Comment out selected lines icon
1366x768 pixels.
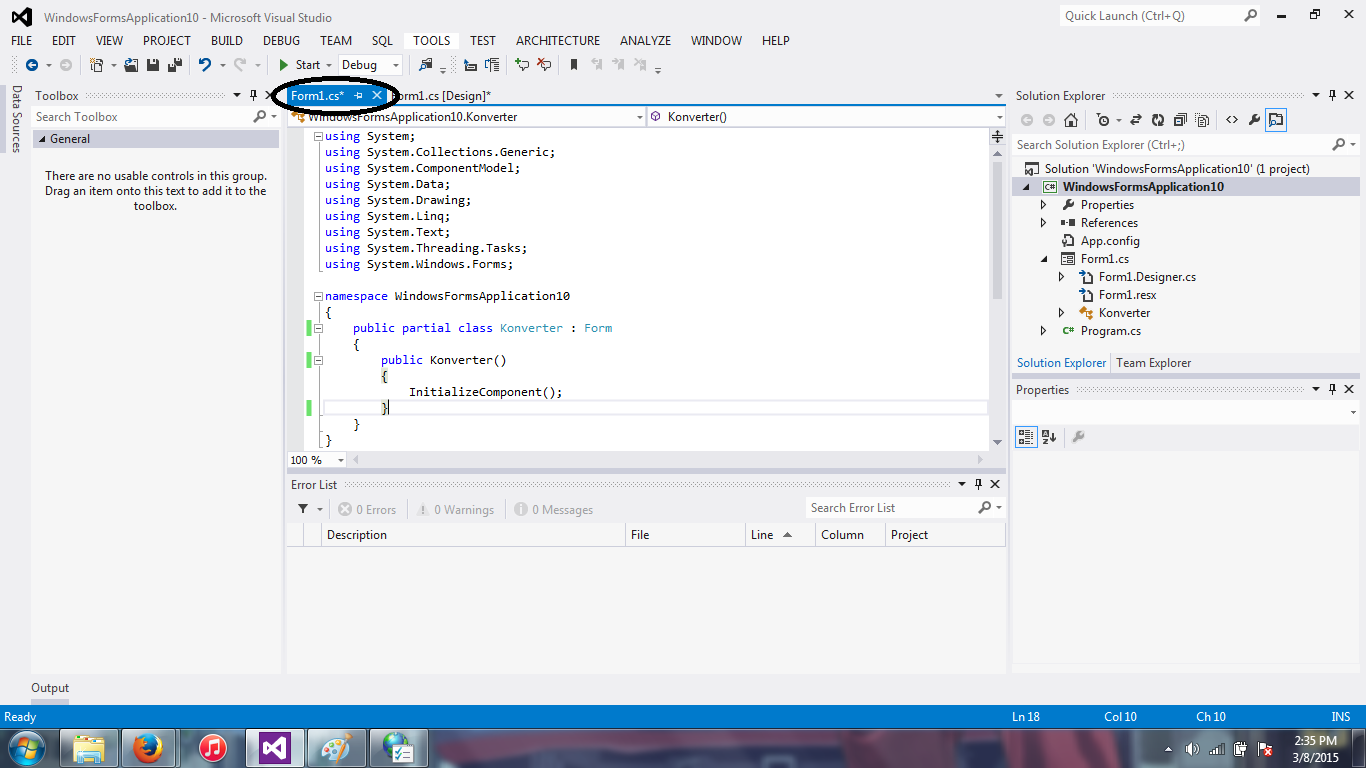click(521, 65)
